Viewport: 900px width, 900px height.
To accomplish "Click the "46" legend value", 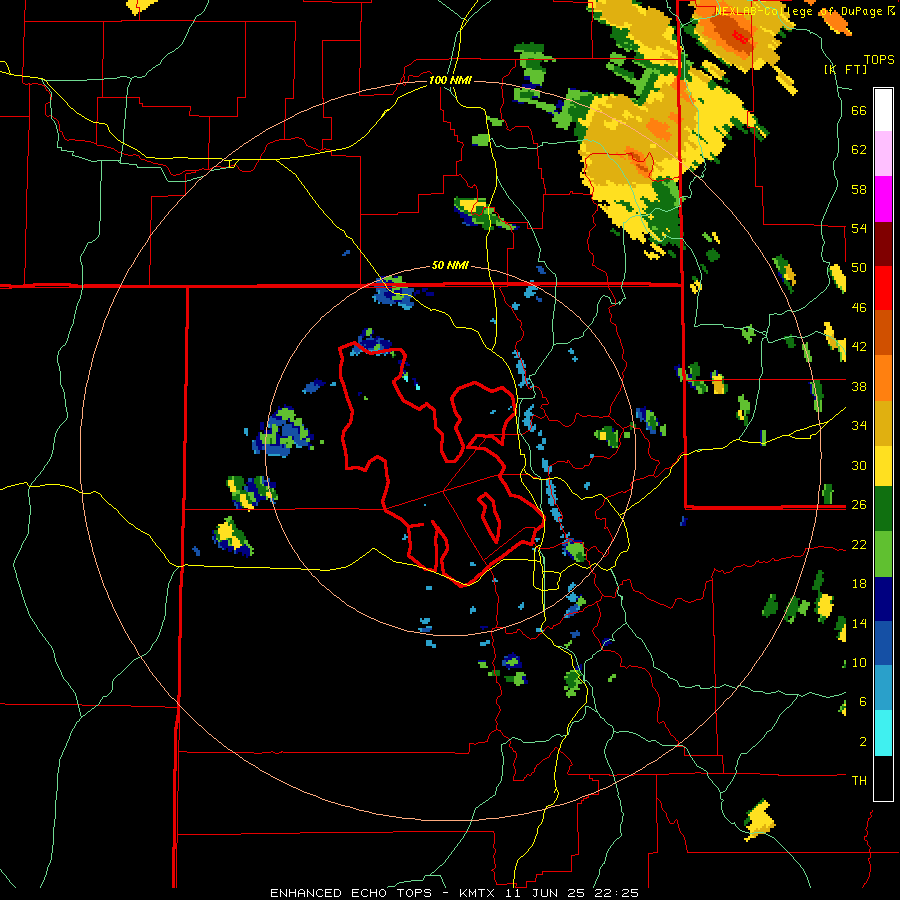I will point(859,308).
